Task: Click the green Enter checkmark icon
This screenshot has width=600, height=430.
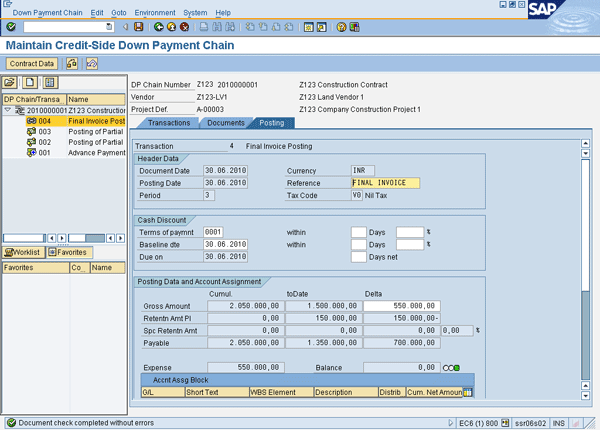Action: pyautogui.click(x=11, y=27)
